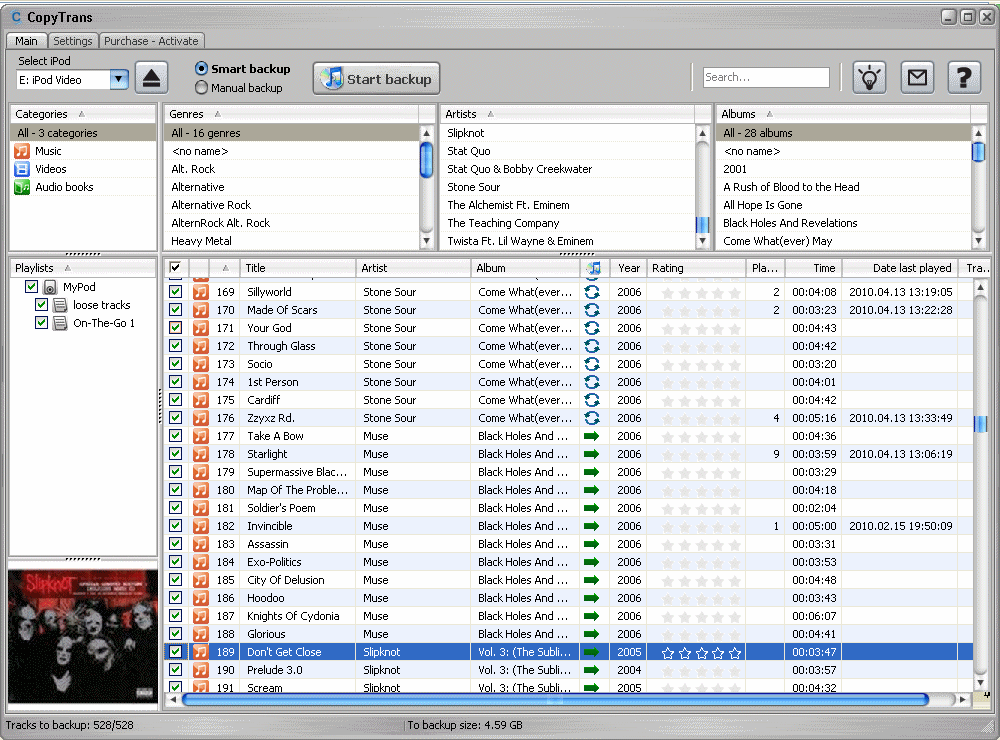The width and height of the screenshot is (1000, 740).
Task: Toggle the select-all tracks header checkbox
Action: pyautogui.click(x=175, y=267)
